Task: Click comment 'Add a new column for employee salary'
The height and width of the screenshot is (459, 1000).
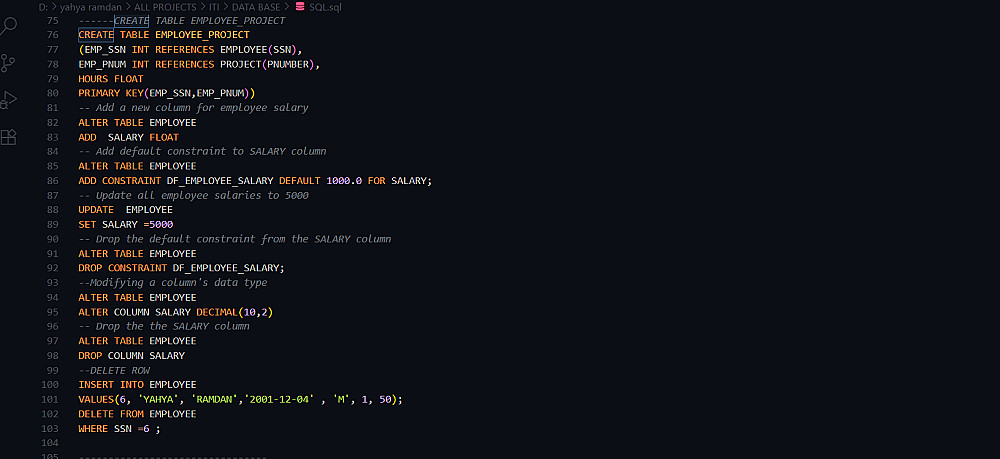Action: click(x=202, y=108)
